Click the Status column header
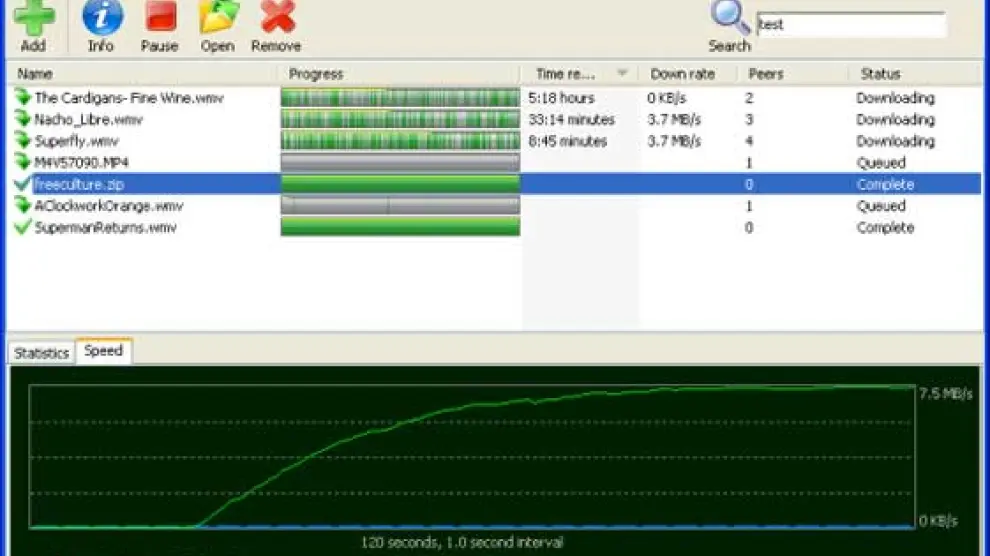The width and height of the screenshot is (990, 556). click(x=880, y=74)
